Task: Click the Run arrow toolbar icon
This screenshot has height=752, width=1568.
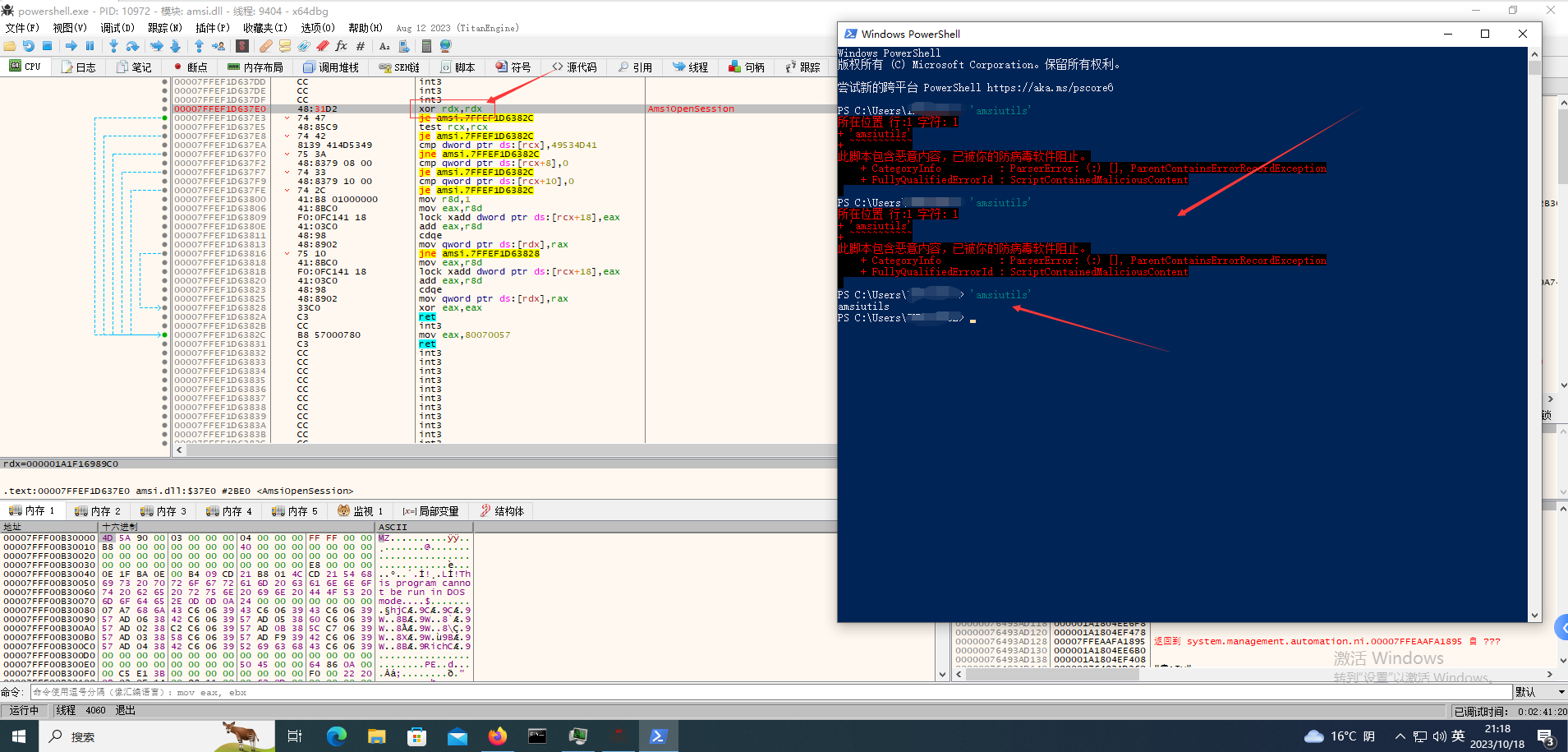Action: (x=71, y=46)
